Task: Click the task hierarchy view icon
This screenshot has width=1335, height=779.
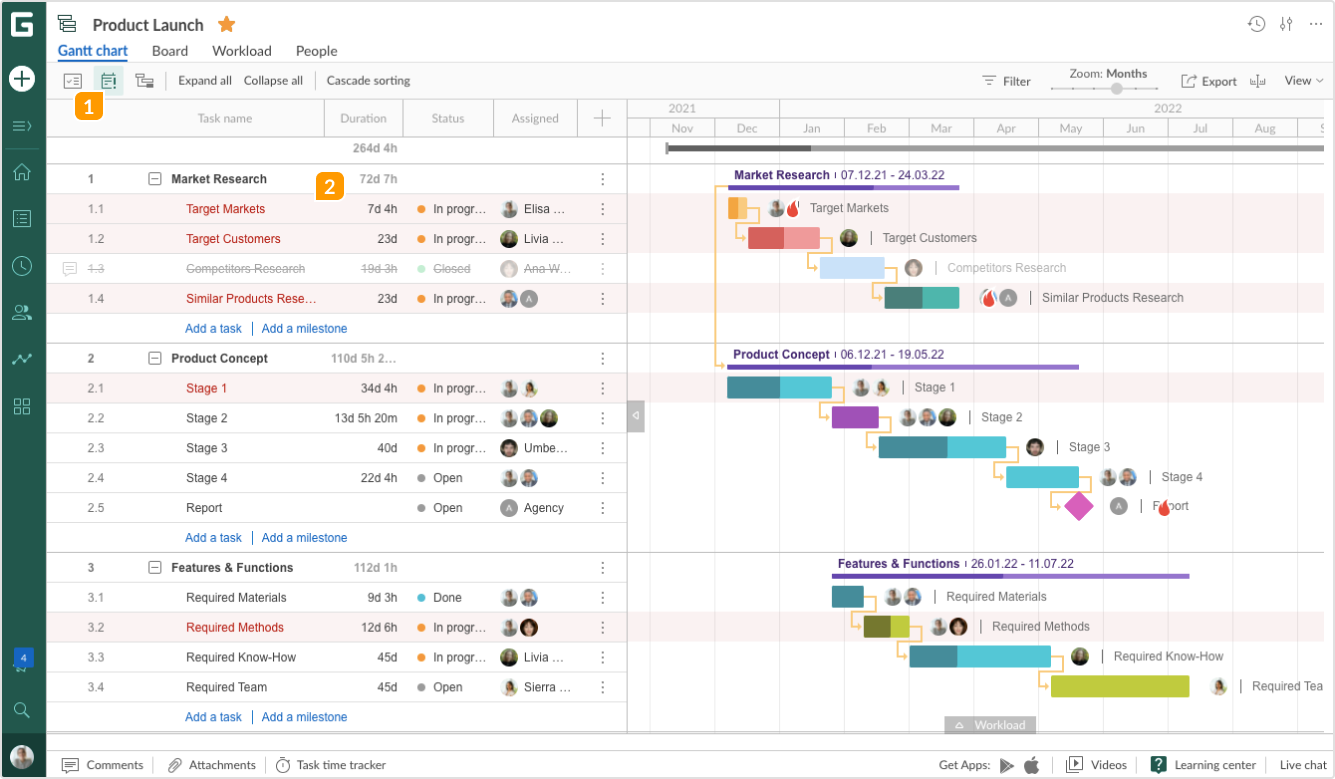Action: click(144, 80)
